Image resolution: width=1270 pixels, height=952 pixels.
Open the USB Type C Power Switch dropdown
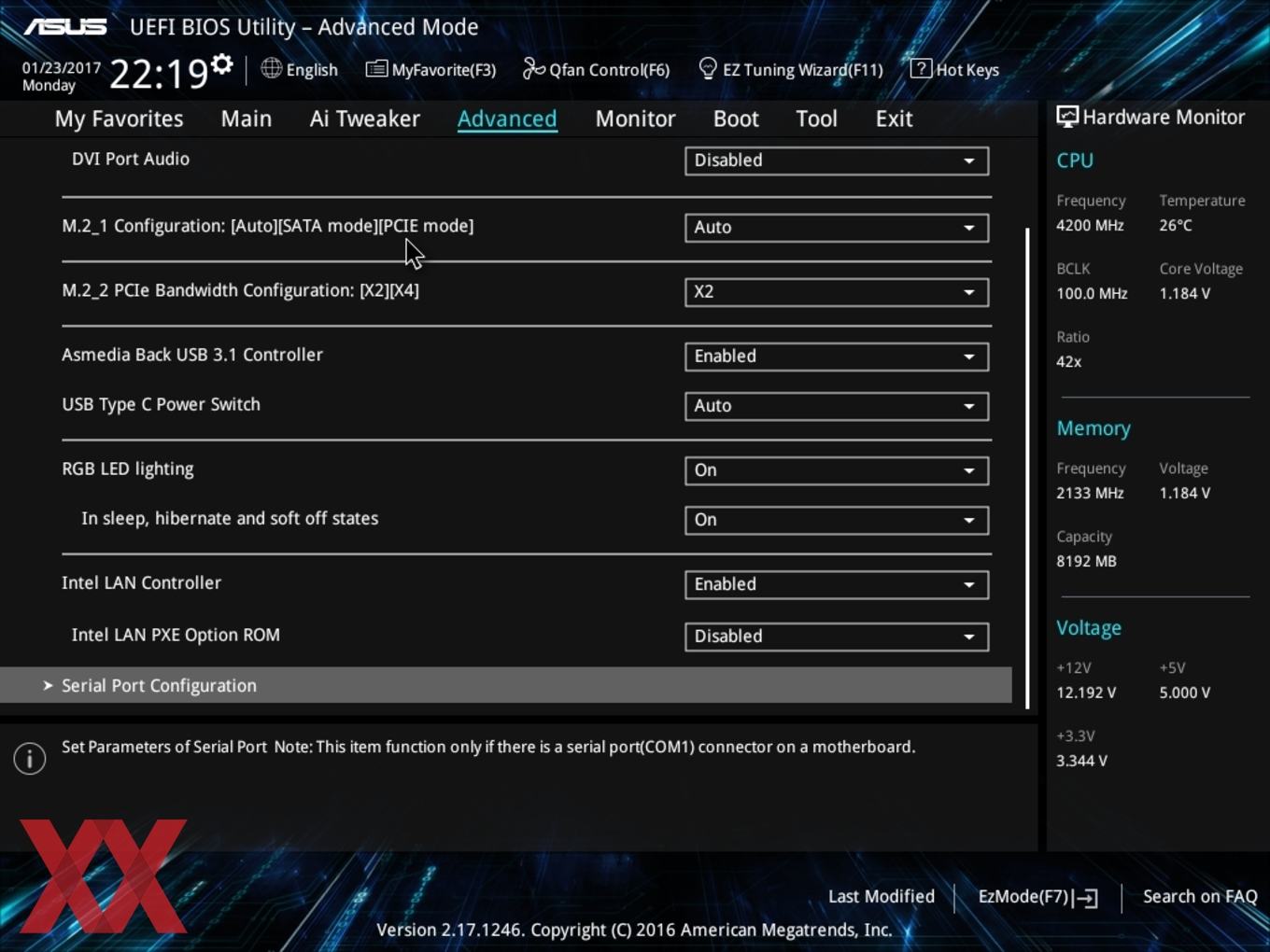[x=837, y=406]
